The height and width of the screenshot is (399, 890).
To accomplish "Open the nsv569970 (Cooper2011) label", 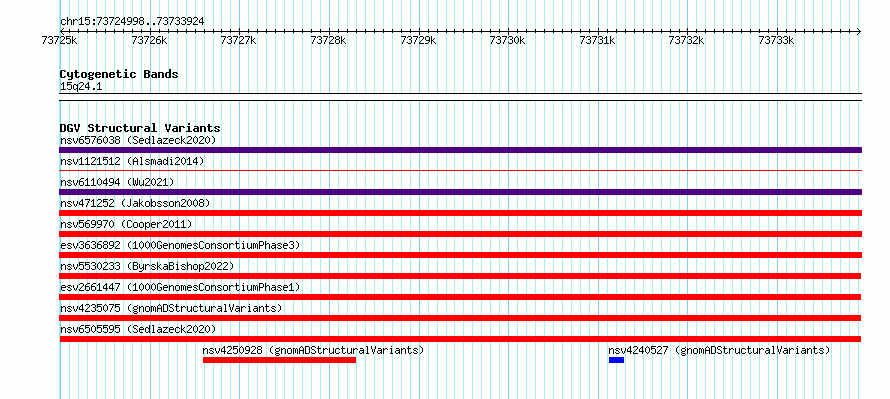I will [126, 224].
